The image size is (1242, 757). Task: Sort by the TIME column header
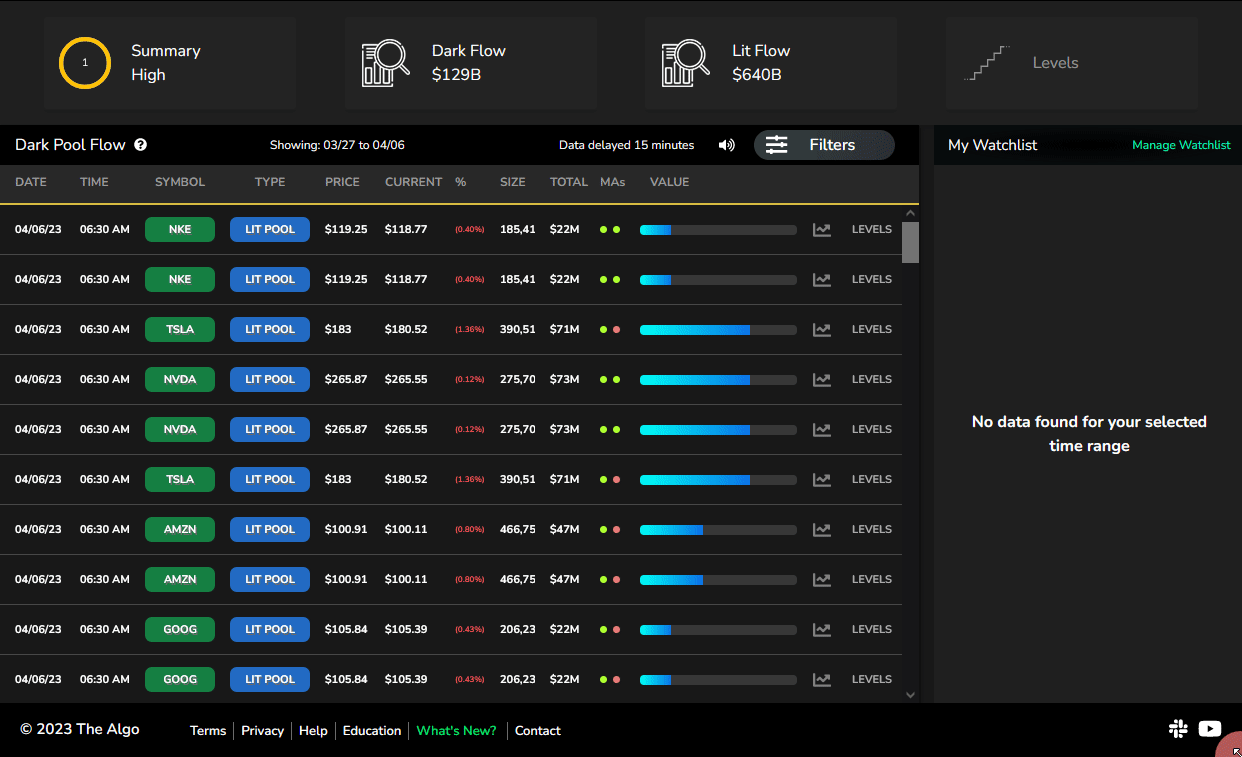point(94,182)
